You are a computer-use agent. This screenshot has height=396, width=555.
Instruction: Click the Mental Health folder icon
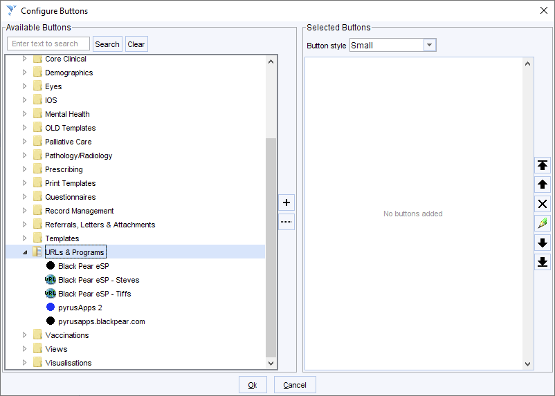38,114
